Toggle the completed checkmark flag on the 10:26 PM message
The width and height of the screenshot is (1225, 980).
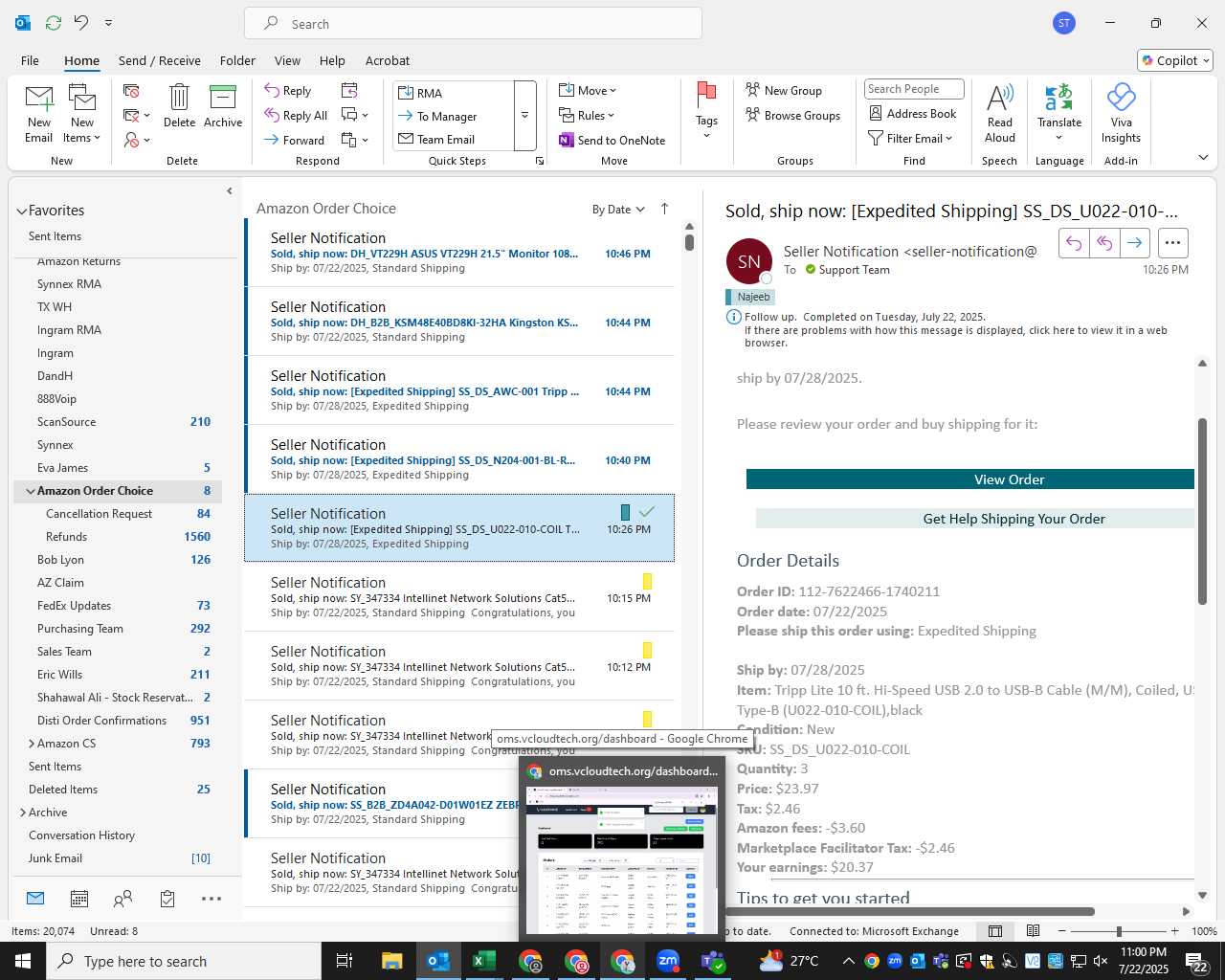coord(647,512)
